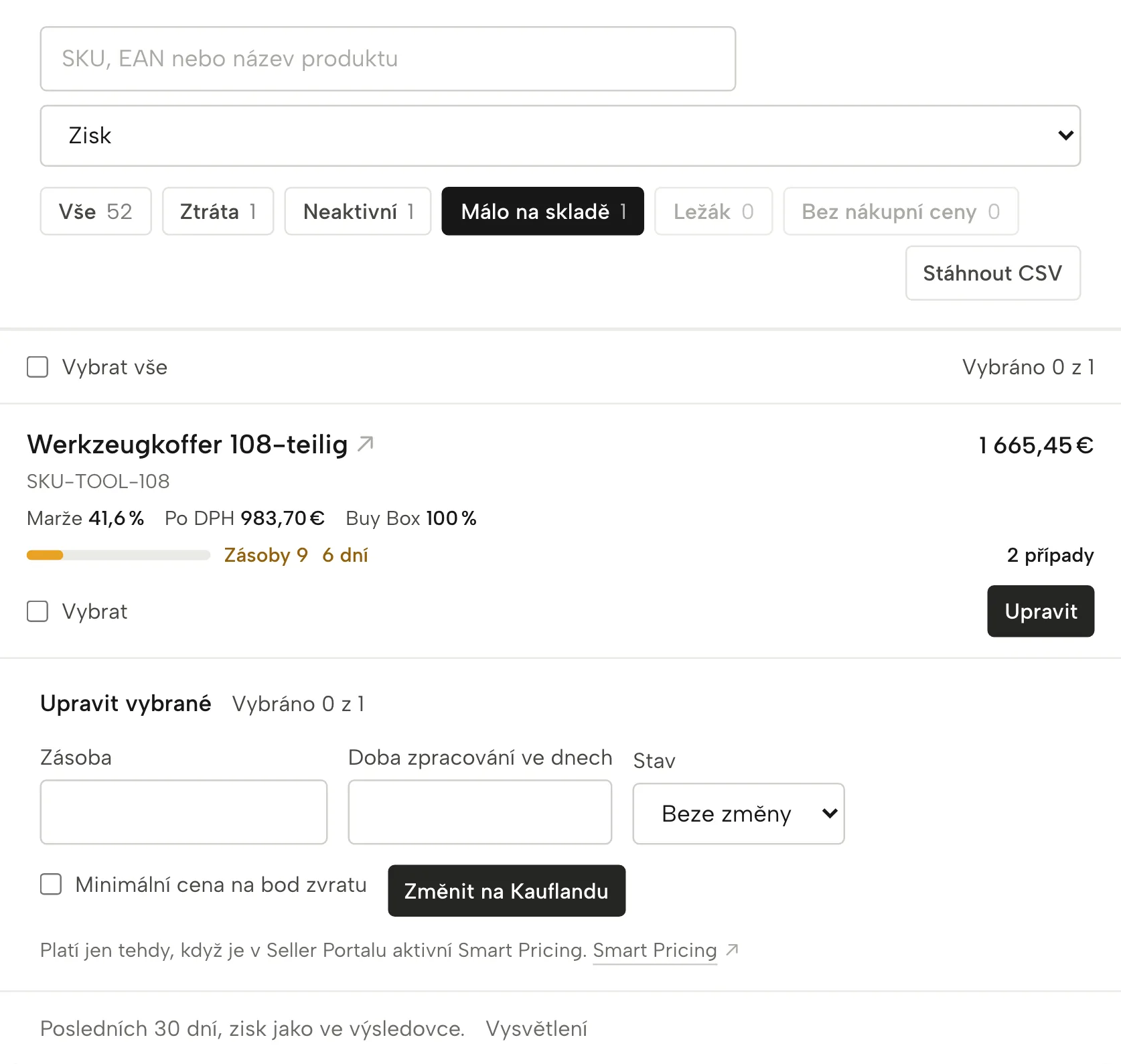
Task: Click the Změnit na Kauflandu button
Action: [x=507, y=891]
